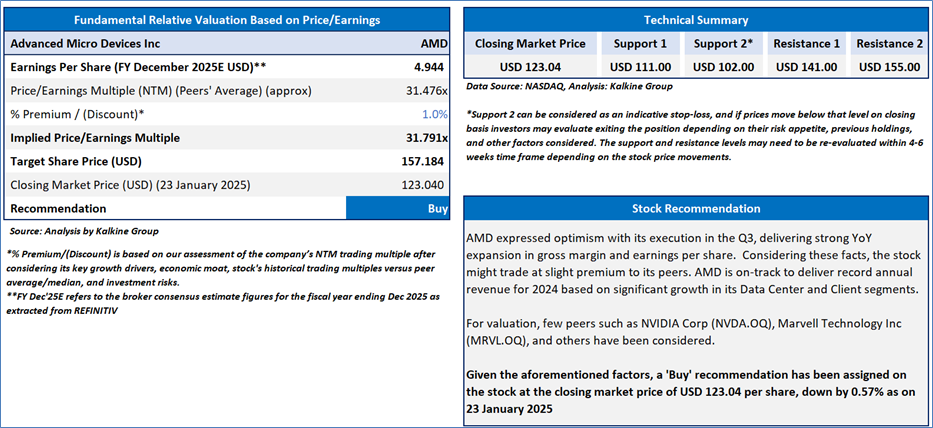933x428 pixels.
Task: Select the implied multiple 31.791x
Action: tap(426, 138)
